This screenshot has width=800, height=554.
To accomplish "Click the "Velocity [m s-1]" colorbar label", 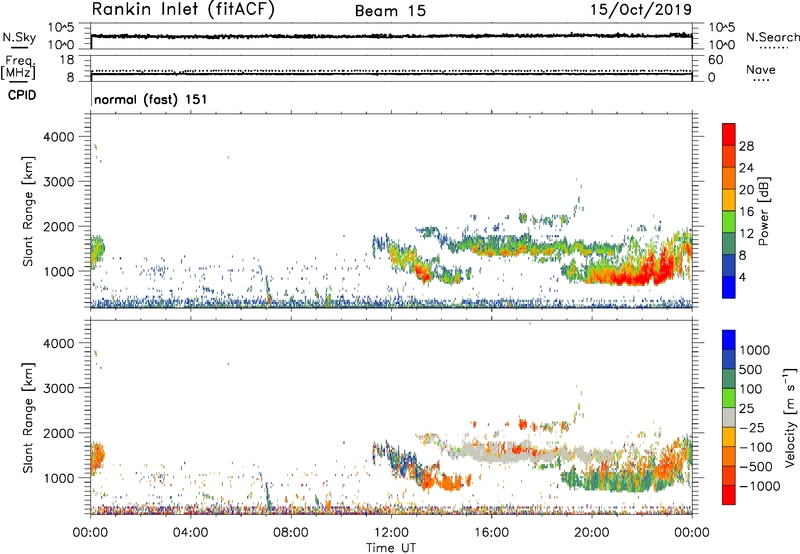I will tap(790, 417).
